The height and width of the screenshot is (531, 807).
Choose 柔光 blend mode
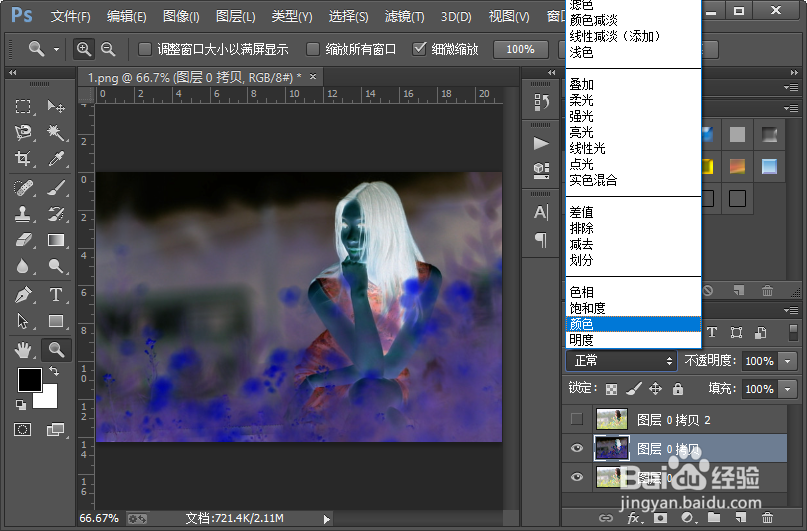(x=634, y=100)
